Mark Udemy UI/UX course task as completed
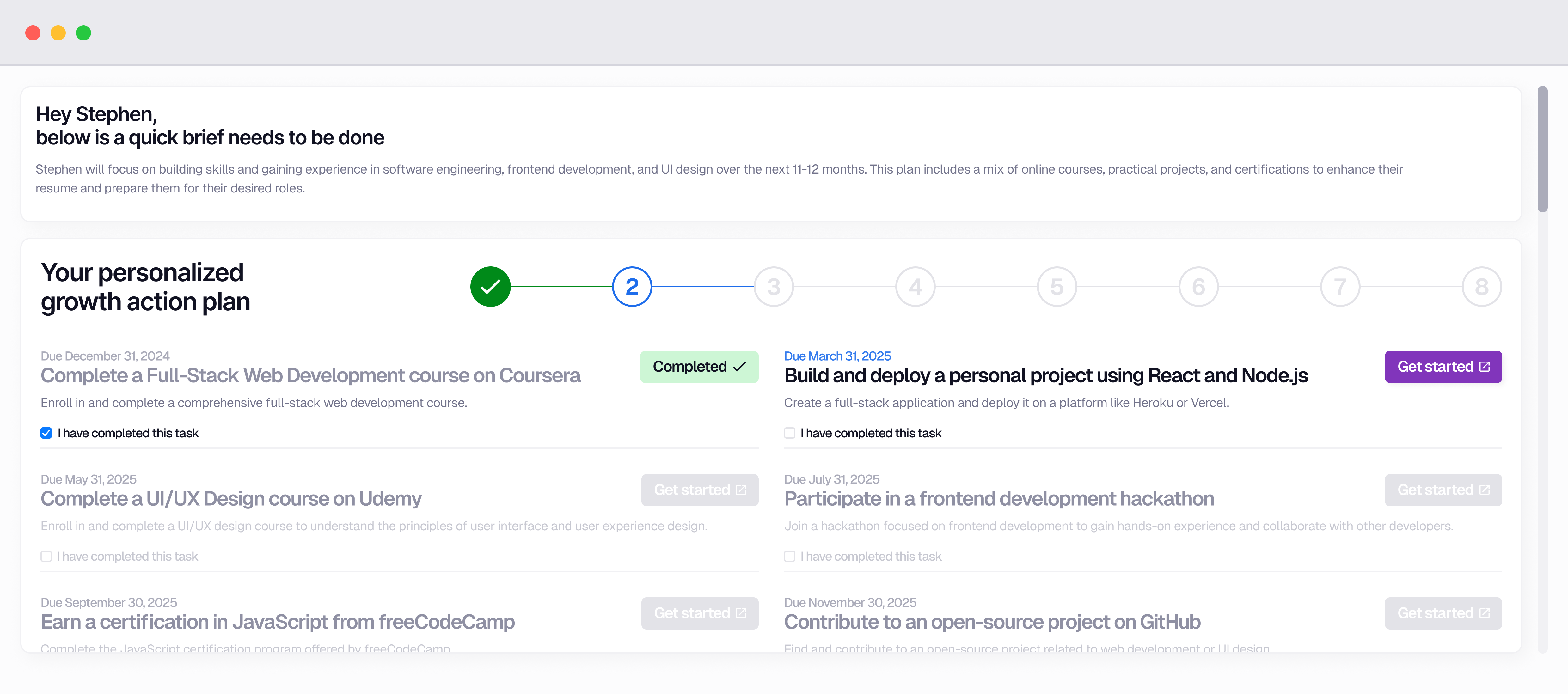This screenshot has height=694, width=1568. pyautogui.click(x=46, y=557)
